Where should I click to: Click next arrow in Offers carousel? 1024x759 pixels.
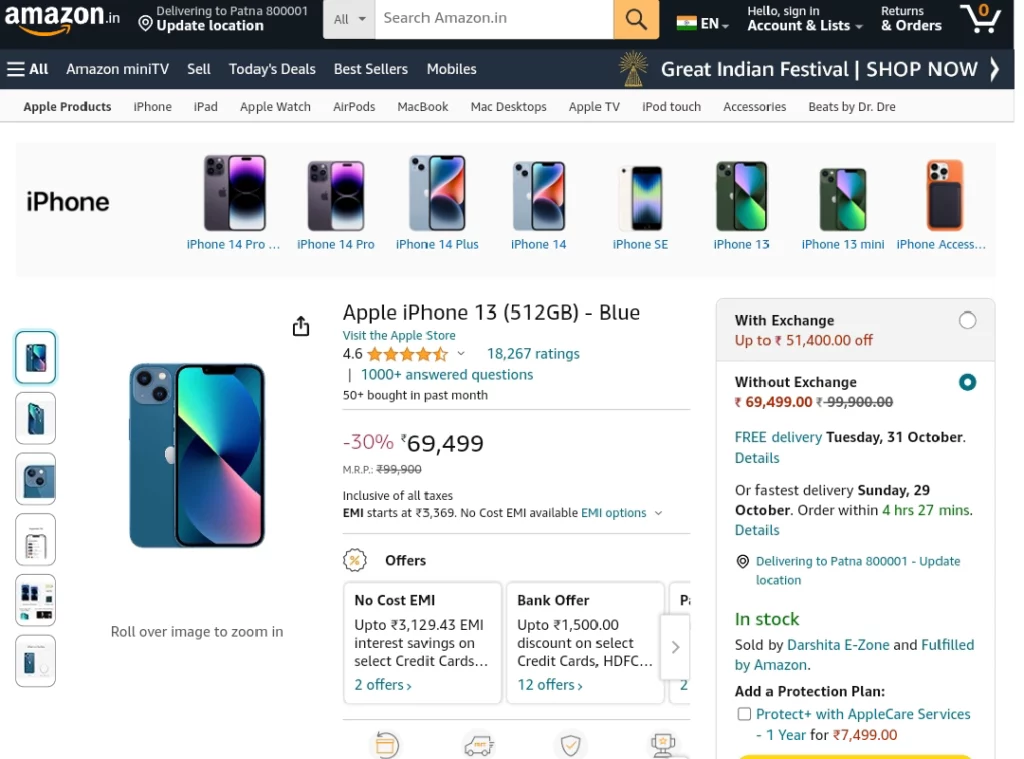tap(675, 647)
